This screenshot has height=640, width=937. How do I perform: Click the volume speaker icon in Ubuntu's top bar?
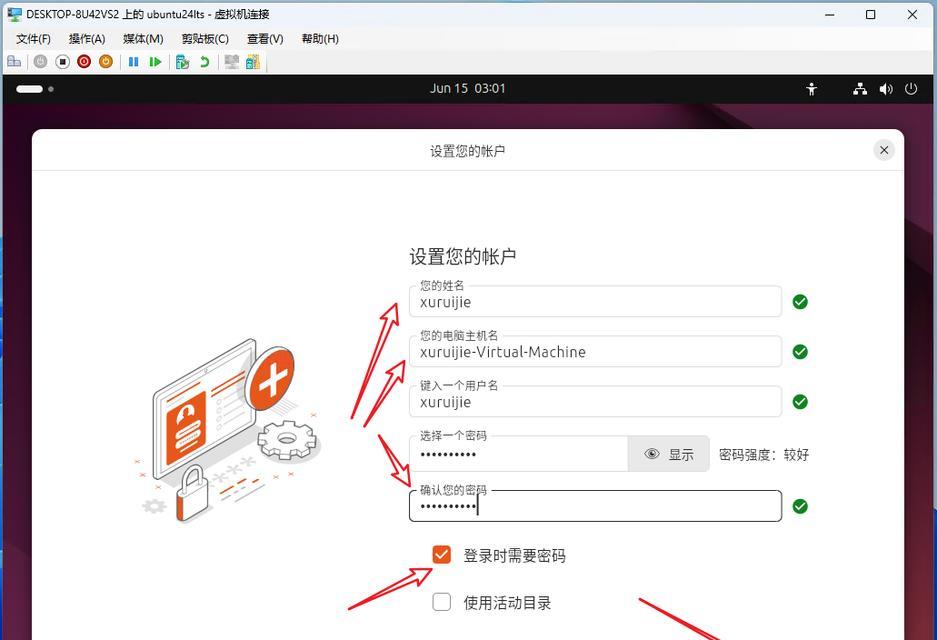pyautogui.click(x=886, y=89)
